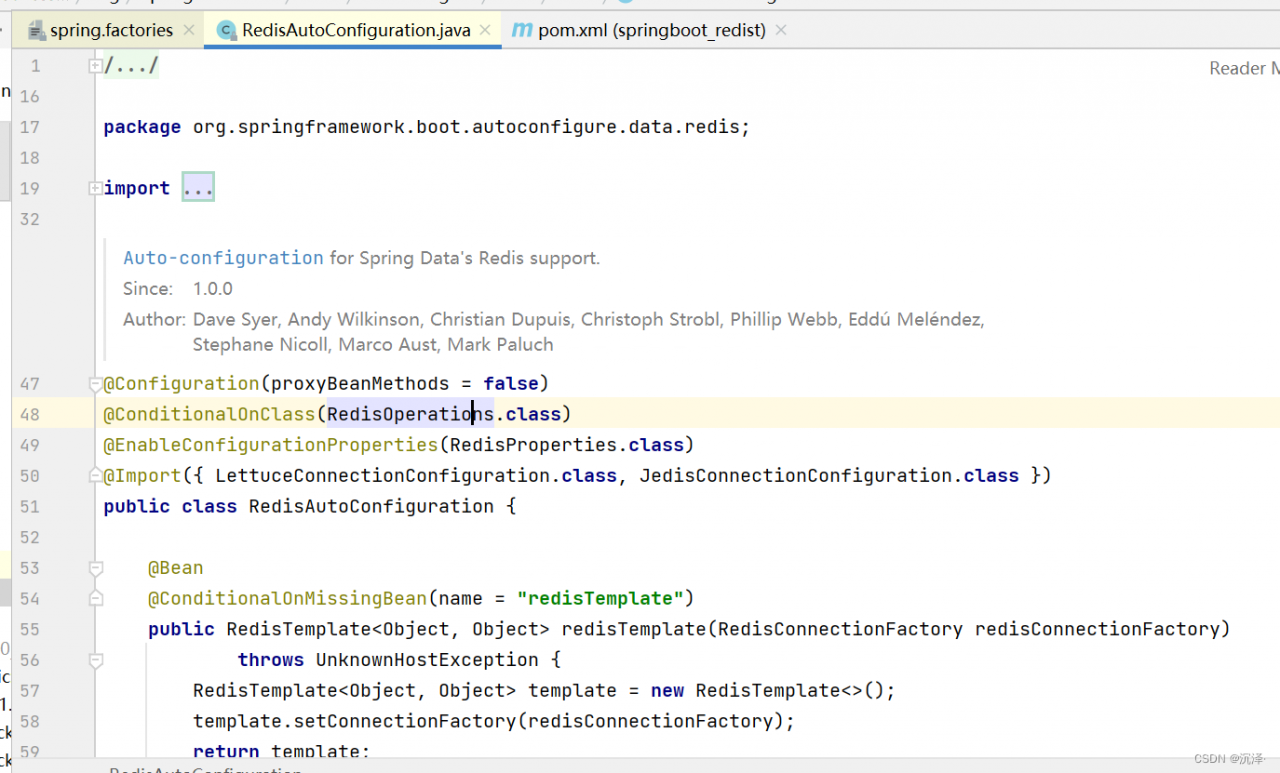Click RedisOperations in @ConditionalOnClass annotation
Image resolution: width=1280 pixels, height=773 pixels.
pos(410,414)
